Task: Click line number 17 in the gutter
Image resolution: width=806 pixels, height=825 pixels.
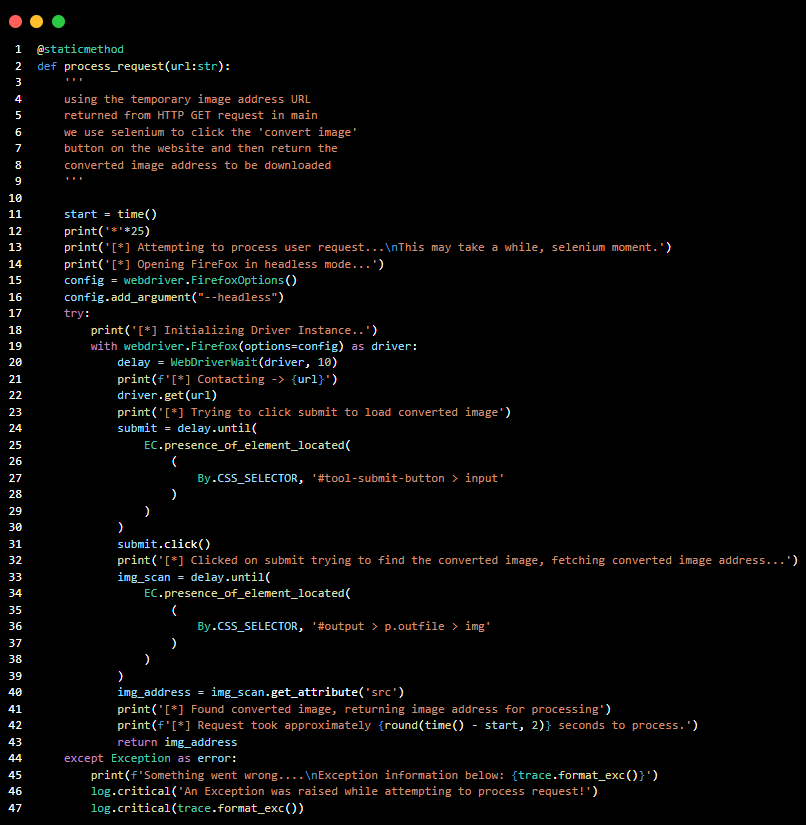Action: pos(15,314)
